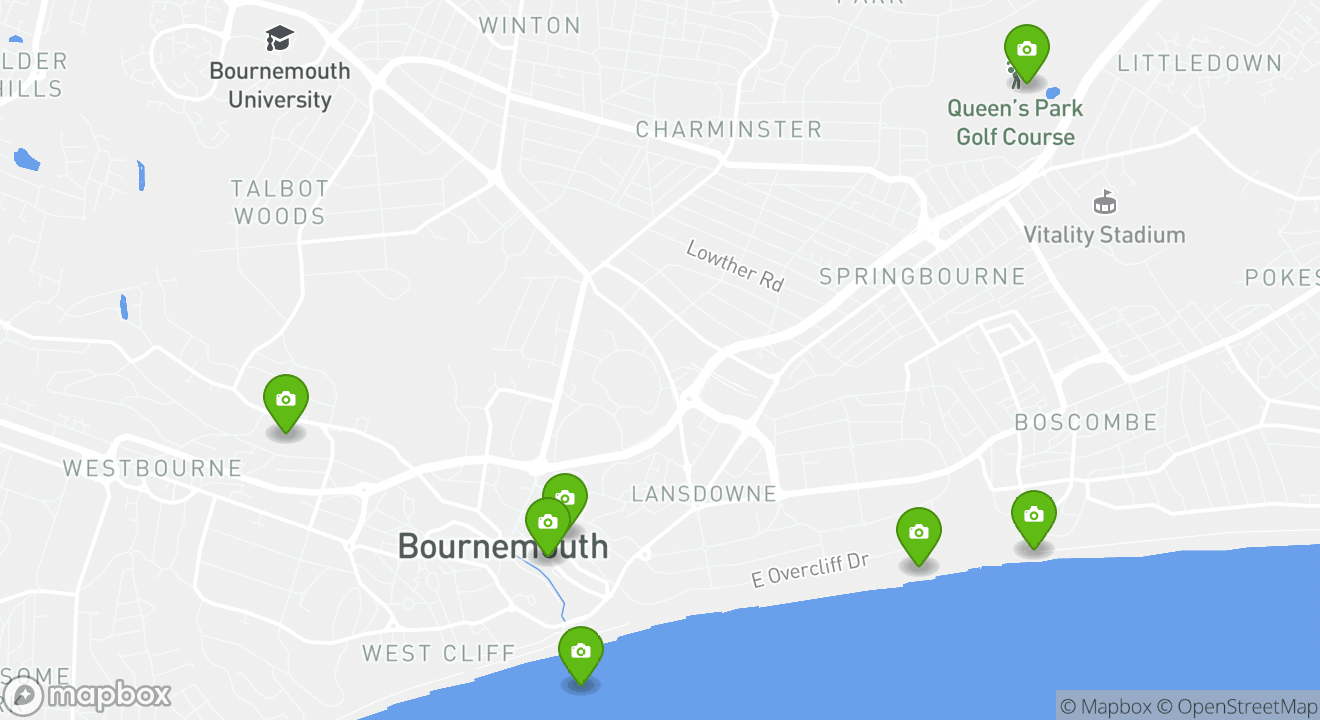The width and height of the screenshot is (1320, 720).
Task: Click the Charminster neighborhood label
Action: (729, 129)
